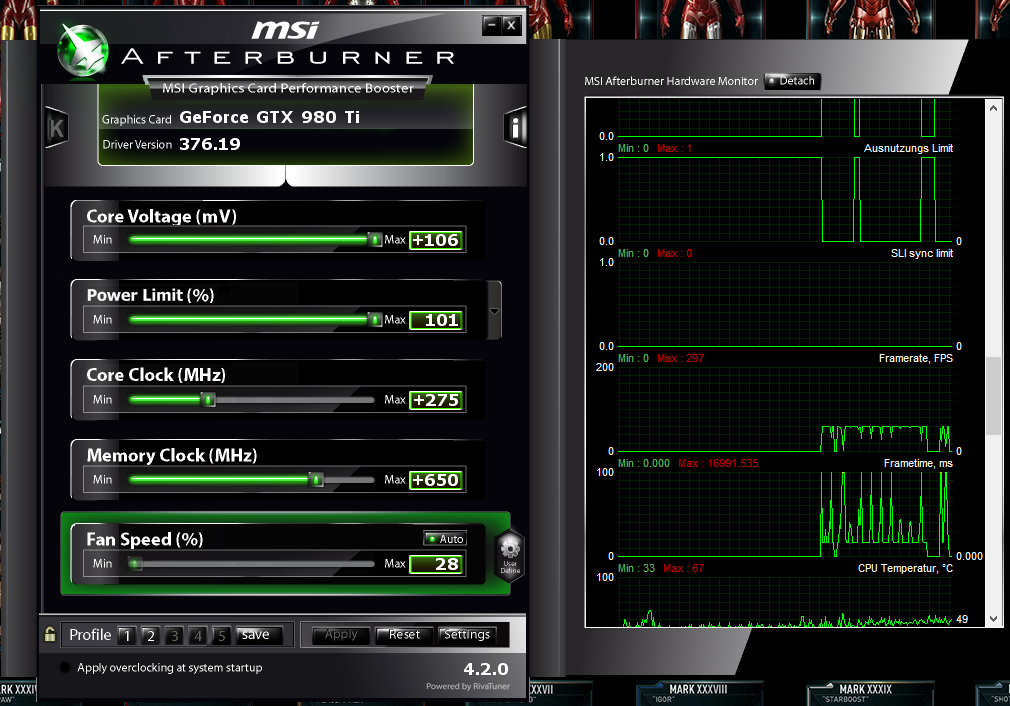Click the Framerate, FPS graph label
Screen dimensions: 1010x706
[x=915, y=358]
